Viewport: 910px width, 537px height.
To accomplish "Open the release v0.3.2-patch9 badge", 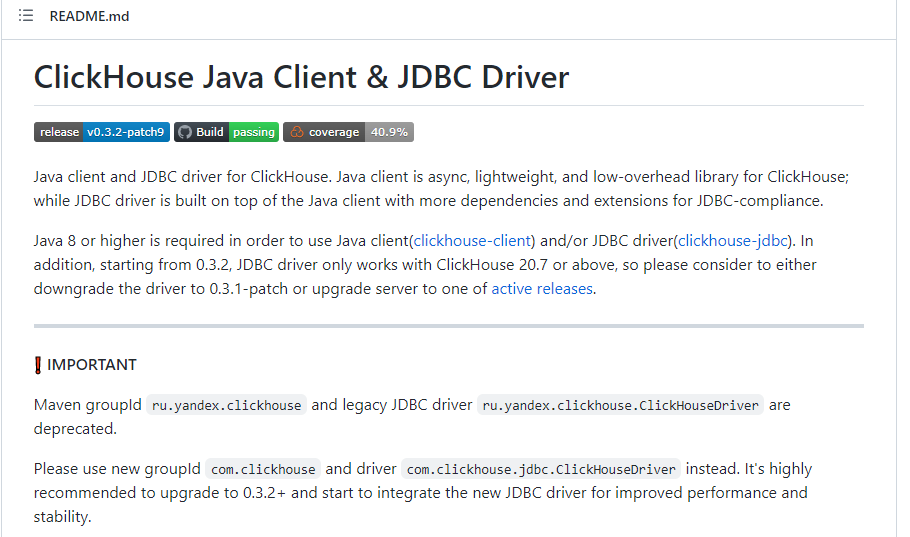I will click(x=102, y=132).
